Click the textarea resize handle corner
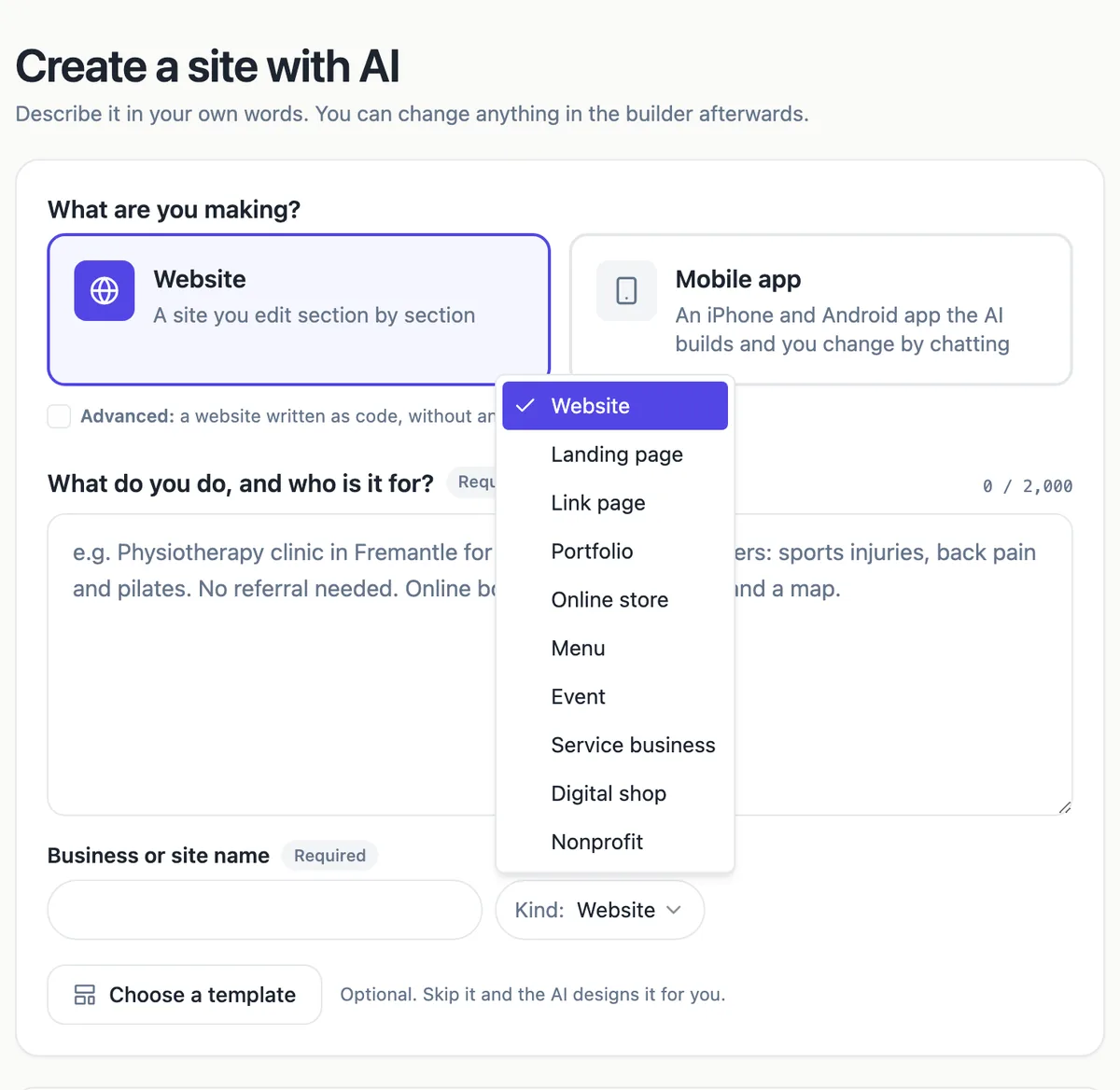This screenshot has width=1120, height=1090. [x=1064, y=806]
